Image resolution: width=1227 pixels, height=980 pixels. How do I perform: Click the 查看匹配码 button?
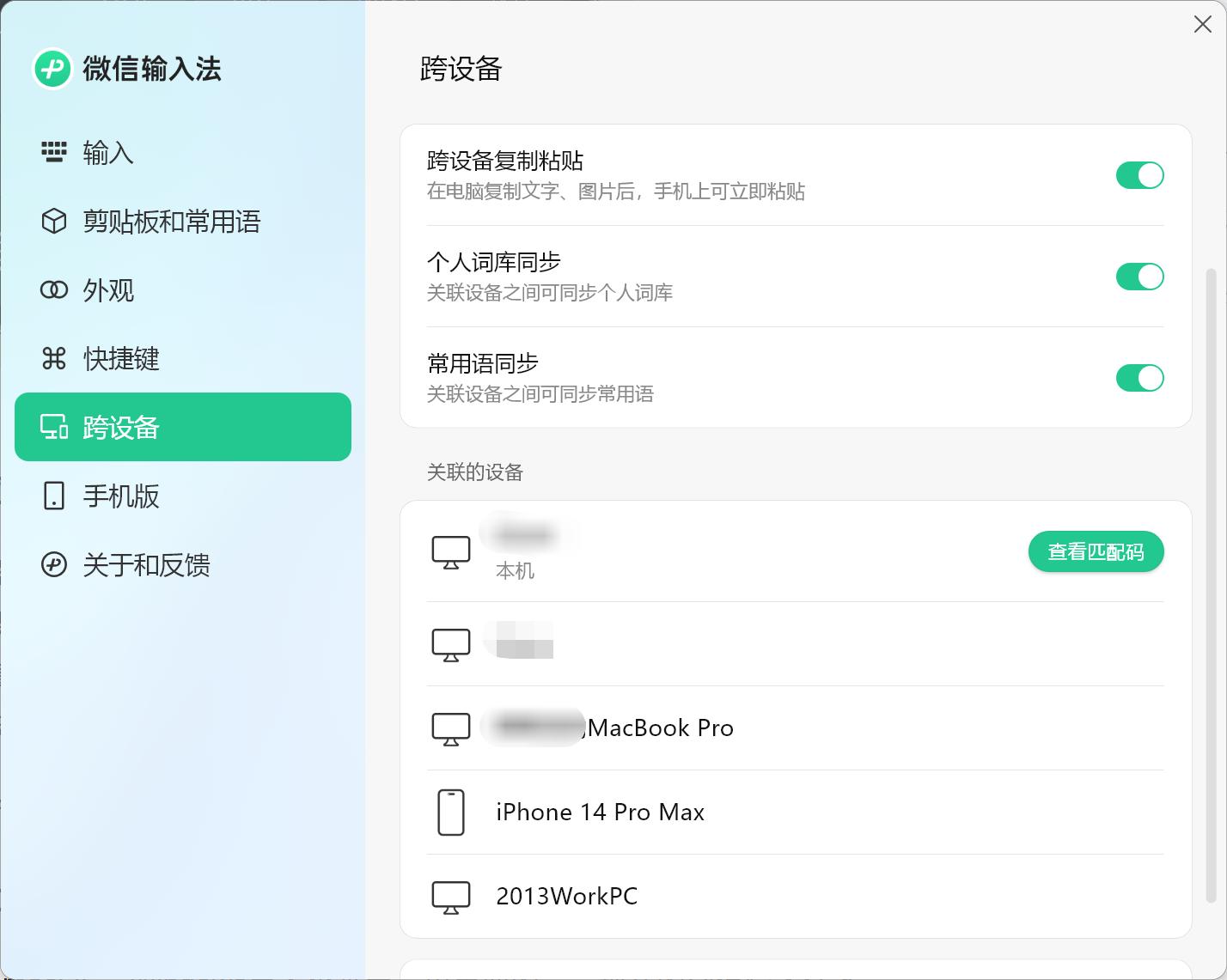coord(1096,551)
